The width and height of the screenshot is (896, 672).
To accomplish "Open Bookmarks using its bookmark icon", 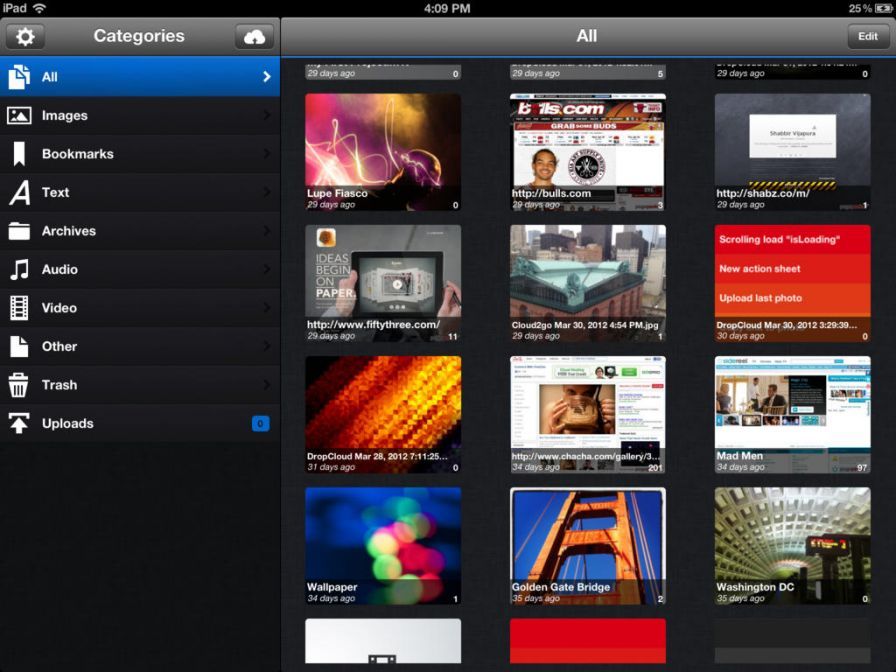I will coord(18,154).
